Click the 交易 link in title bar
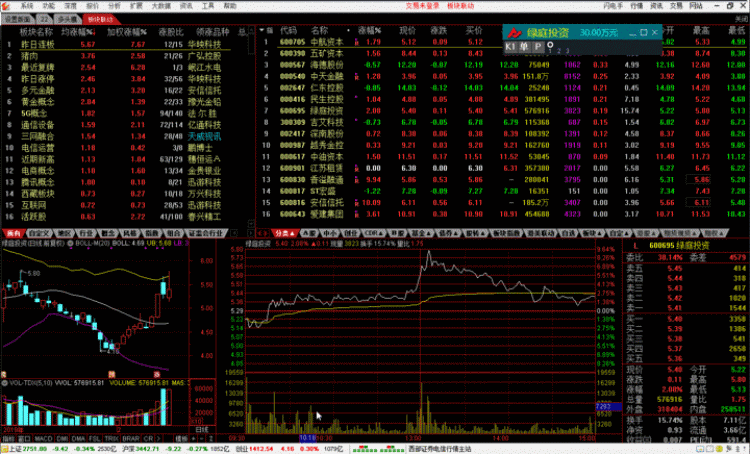The width and height of the screenshot is (750, 454). (676, 6)
